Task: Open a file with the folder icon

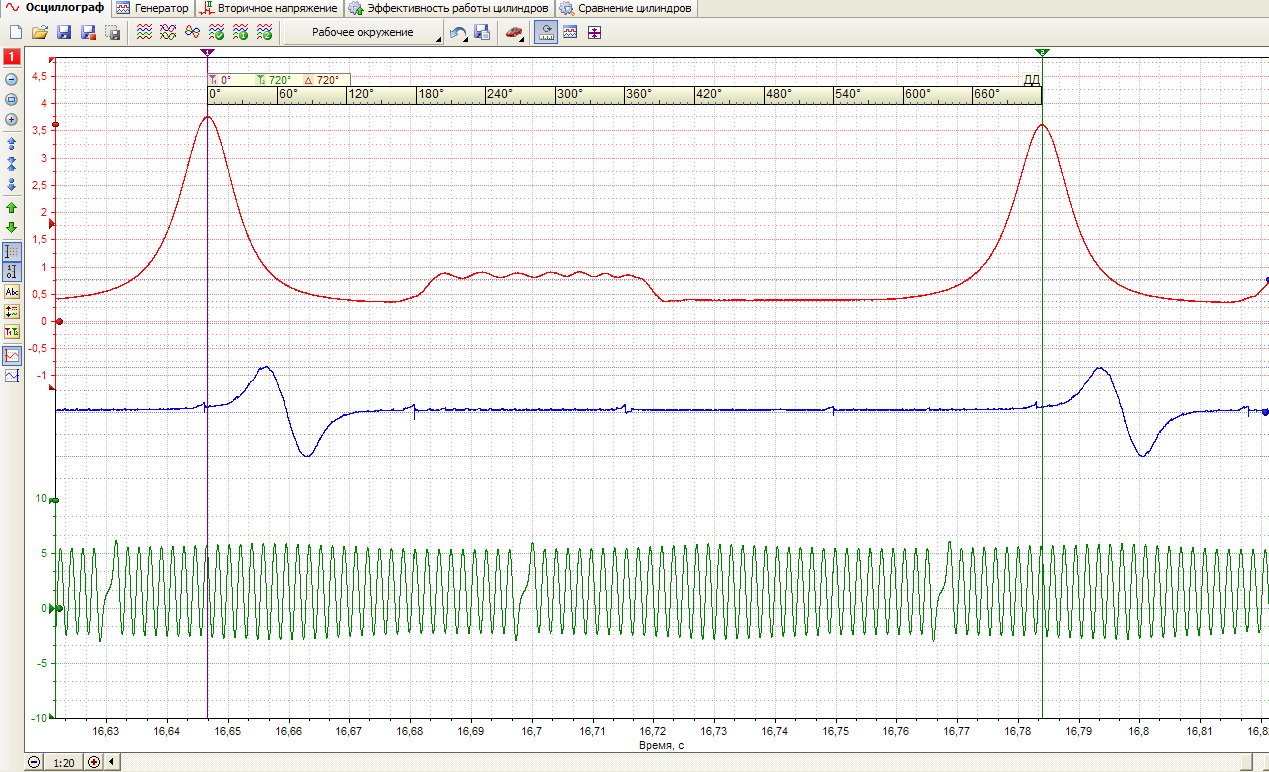Action: click(40, 33)
